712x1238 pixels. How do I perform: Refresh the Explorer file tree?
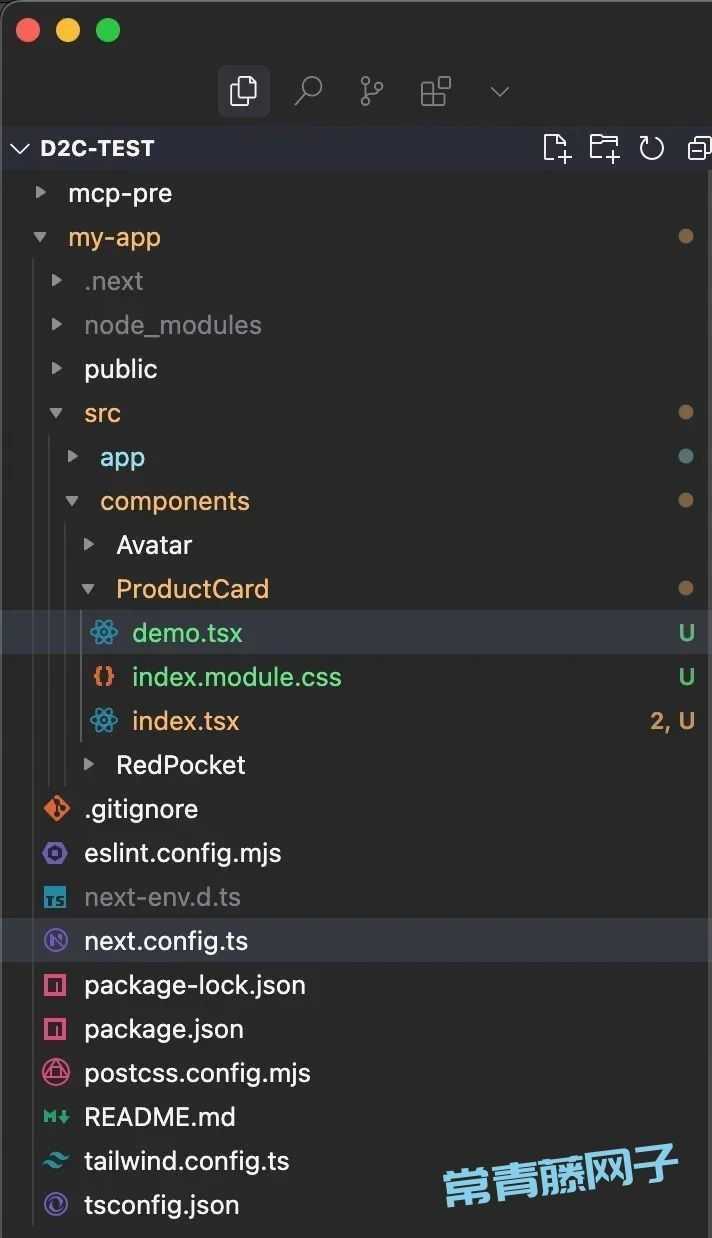(x=652, y=148)
